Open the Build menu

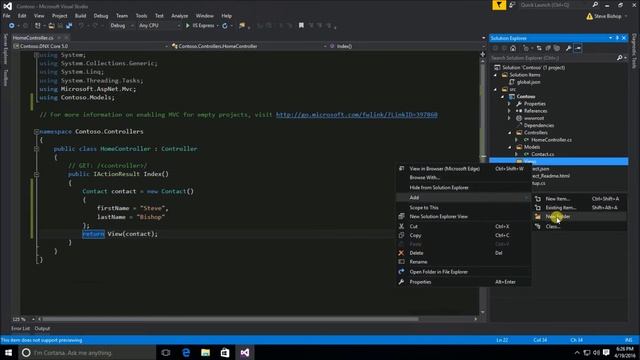(80, 16)
